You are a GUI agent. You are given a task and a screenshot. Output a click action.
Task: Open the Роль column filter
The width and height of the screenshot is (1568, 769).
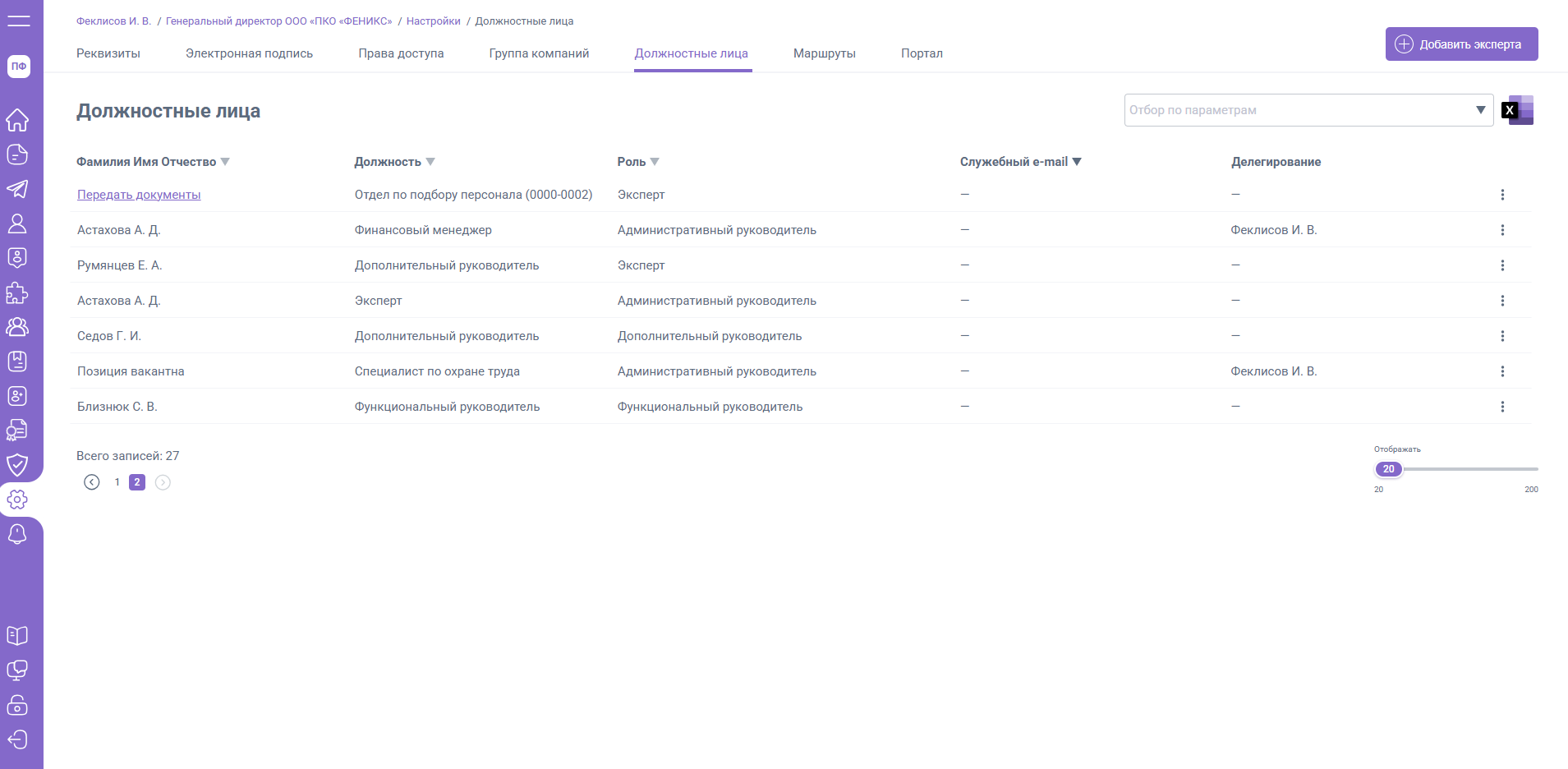point(655,162)
